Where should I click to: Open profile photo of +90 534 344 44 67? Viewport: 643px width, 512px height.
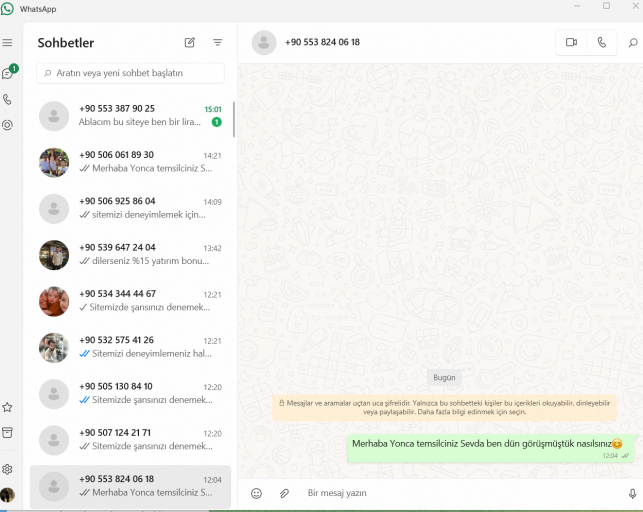[54, 301]
